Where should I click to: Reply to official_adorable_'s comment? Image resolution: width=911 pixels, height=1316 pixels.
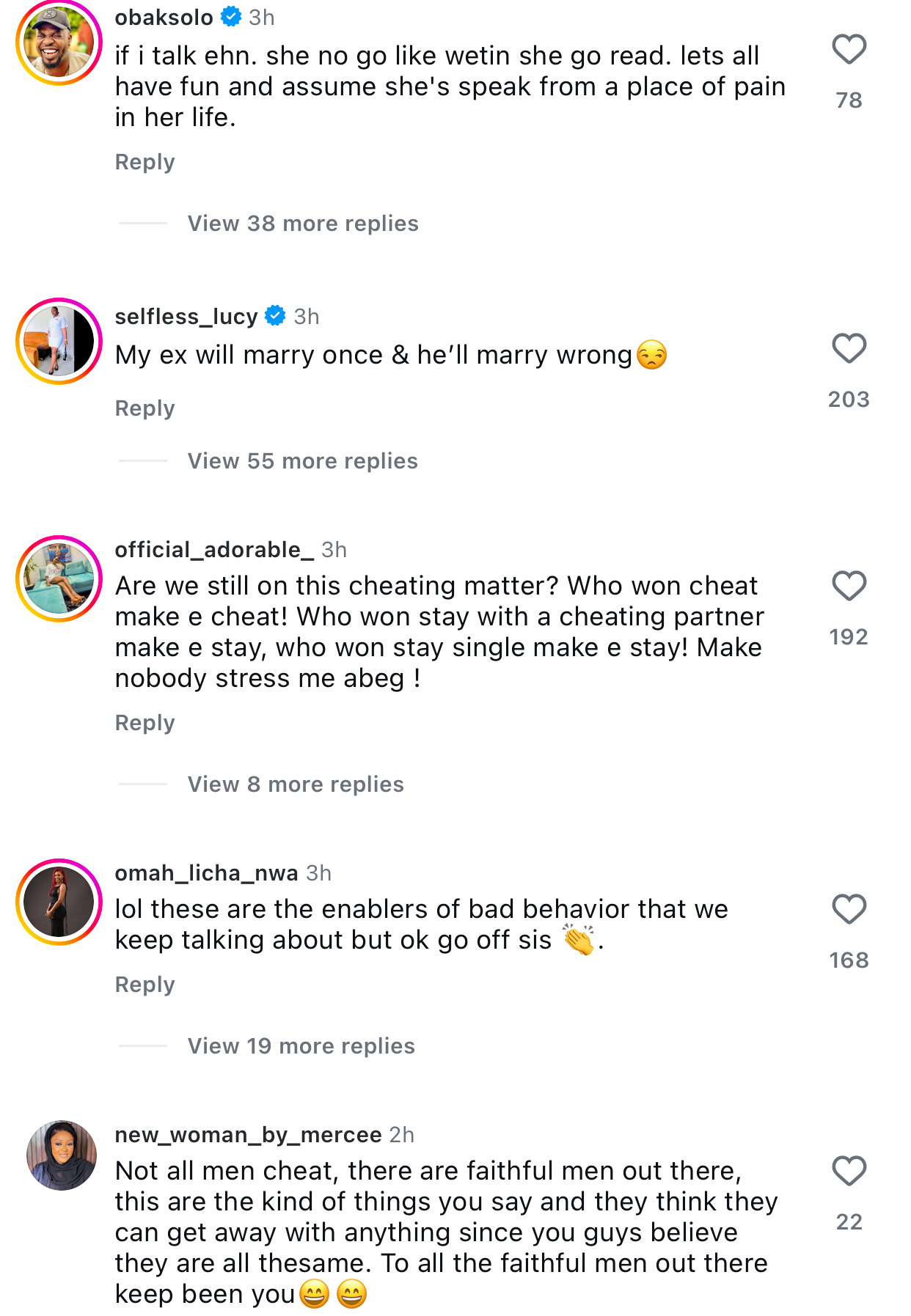point(144,723)
